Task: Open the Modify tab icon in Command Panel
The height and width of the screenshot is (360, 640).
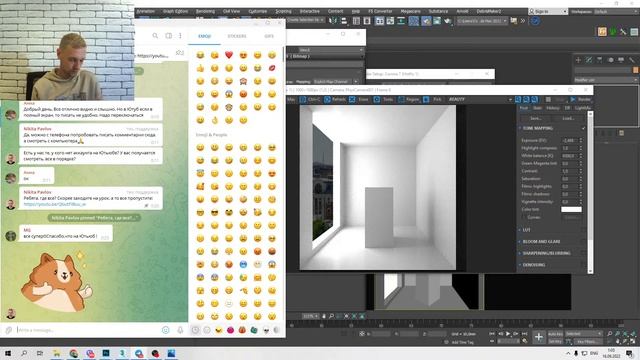Action: [589, 60]
